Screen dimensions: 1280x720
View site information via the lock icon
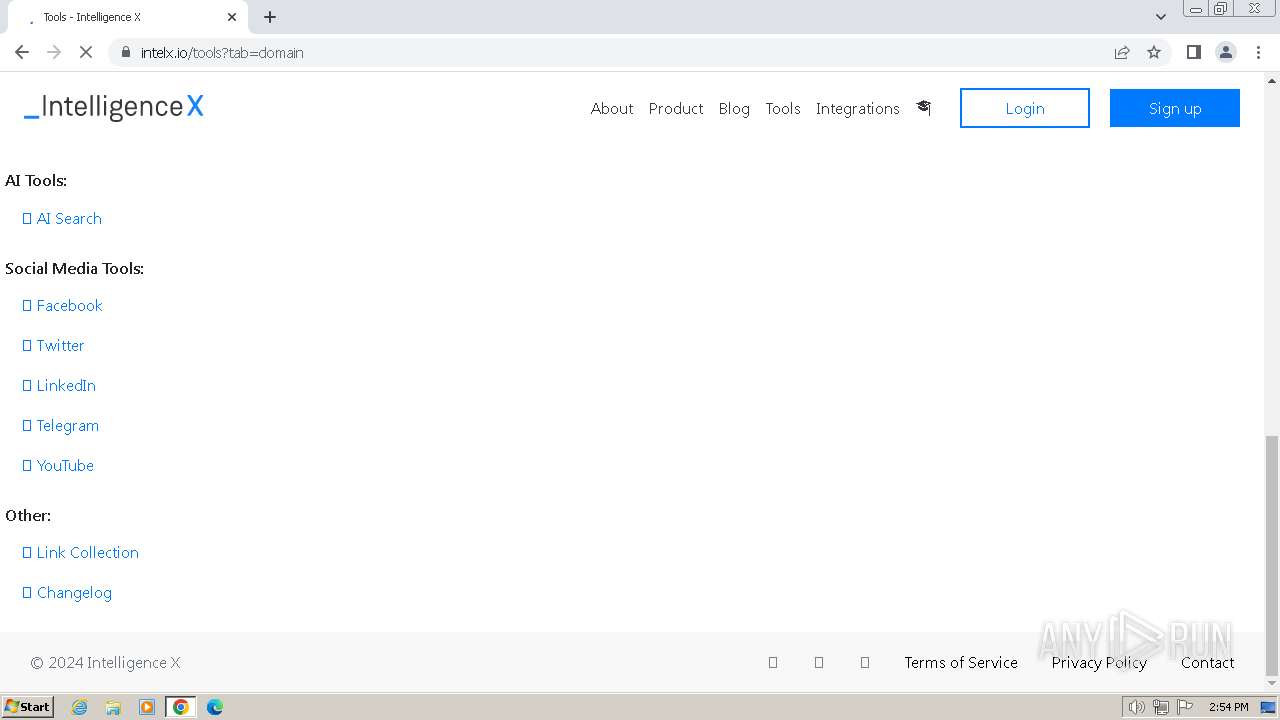(x=126, y=52)
